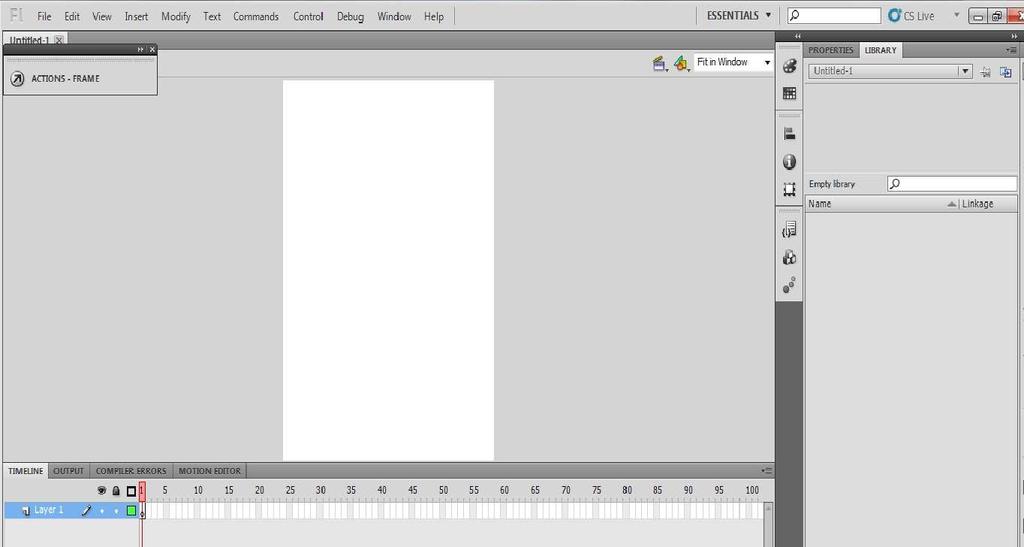Image resolution: width=1024 pixels, height=547 pixels.
Task: Toggle the Name column sort arrow
Action: 952,204
